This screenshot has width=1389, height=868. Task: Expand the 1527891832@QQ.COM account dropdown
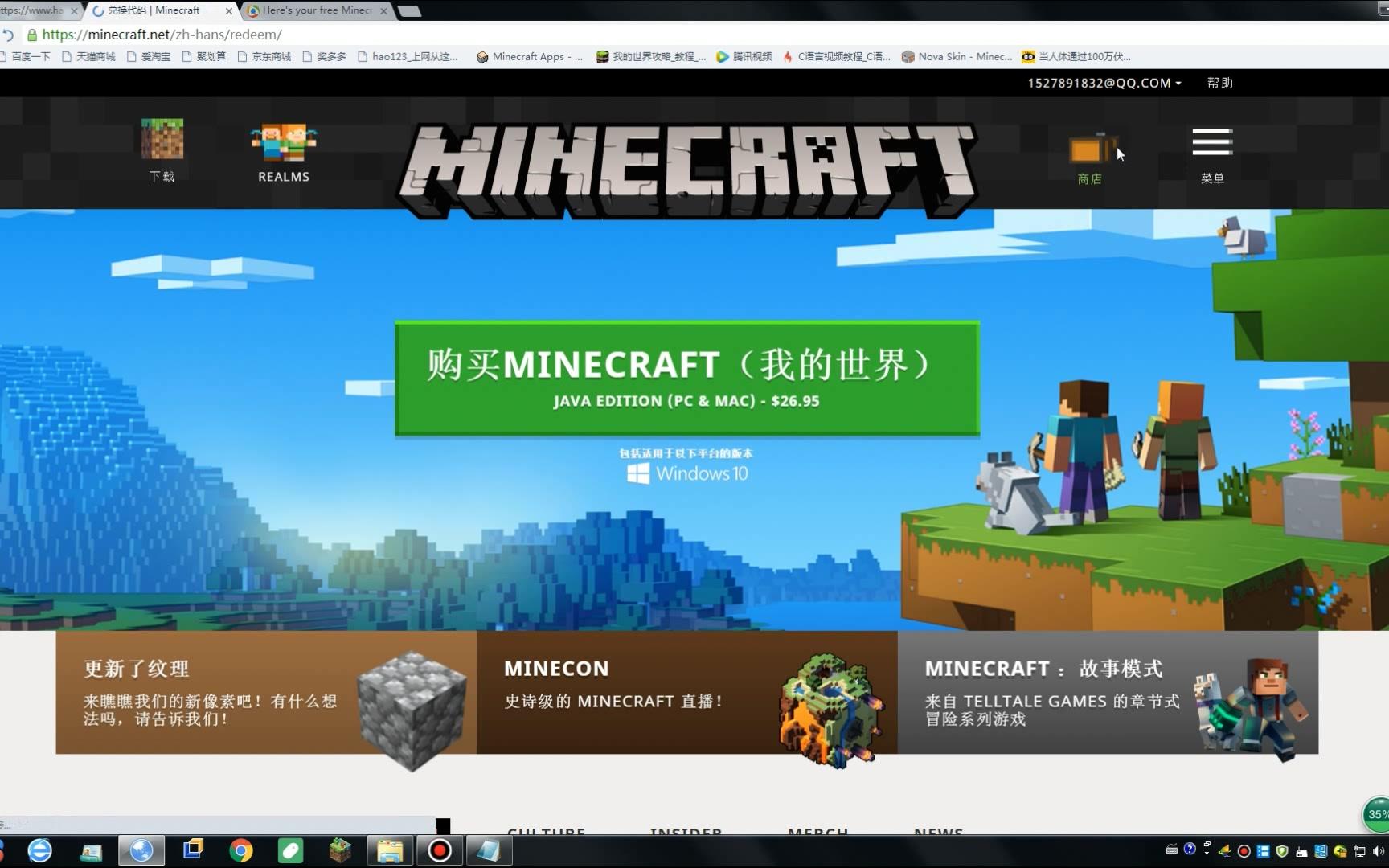click(x=1101, y=83)
